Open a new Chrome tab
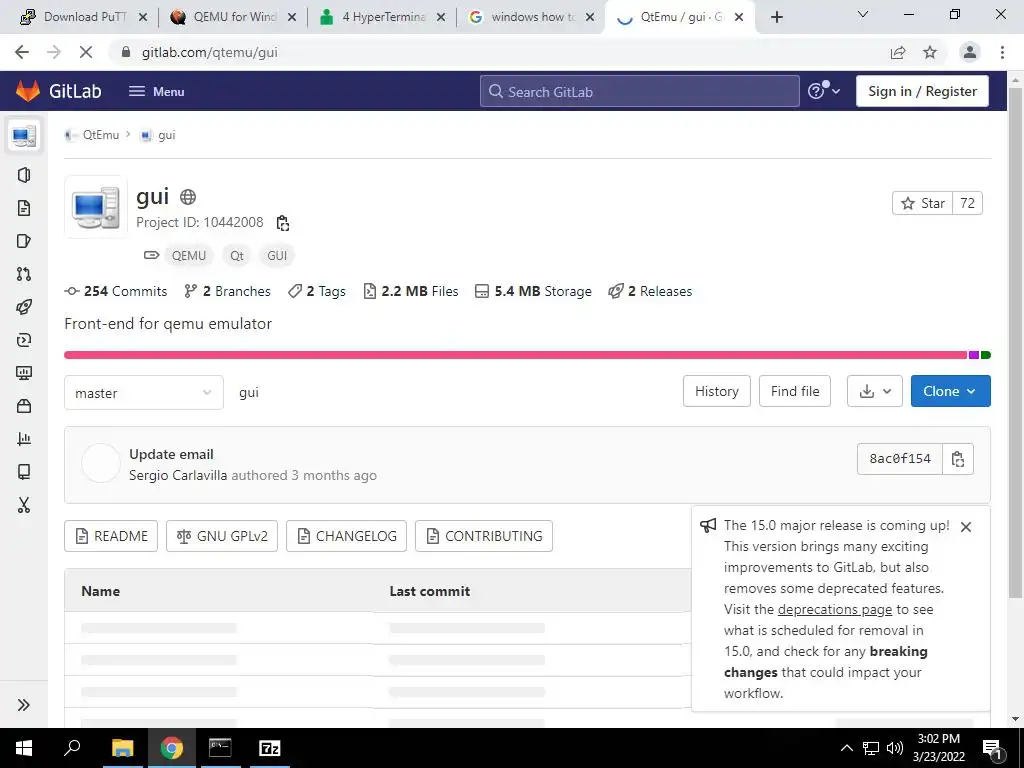 coord(776,17)
